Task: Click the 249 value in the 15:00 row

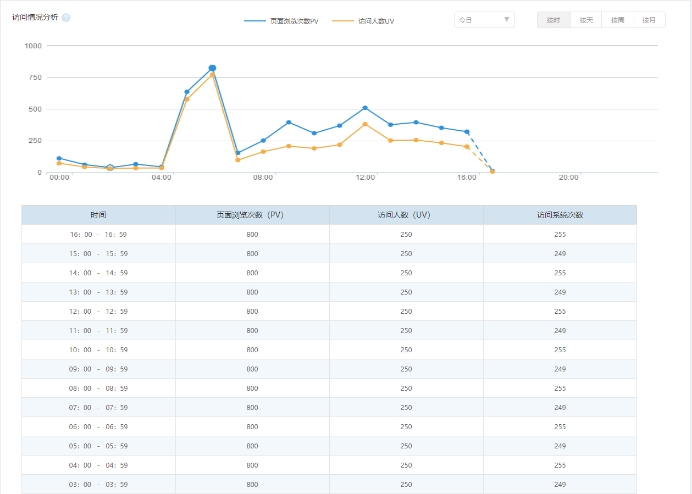Action: (560, 253)
